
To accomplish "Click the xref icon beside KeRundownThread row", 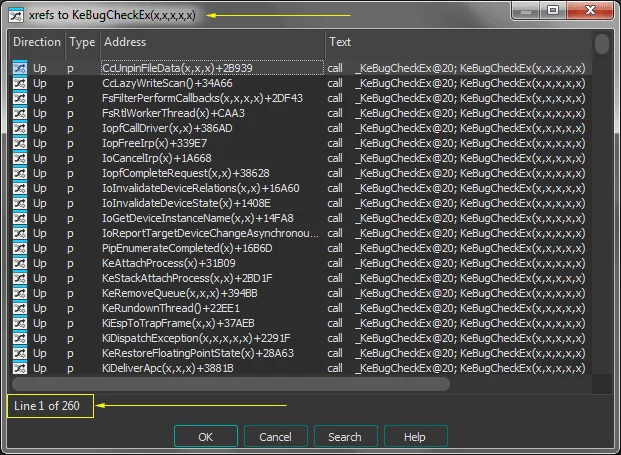I will tap(20, 308).
